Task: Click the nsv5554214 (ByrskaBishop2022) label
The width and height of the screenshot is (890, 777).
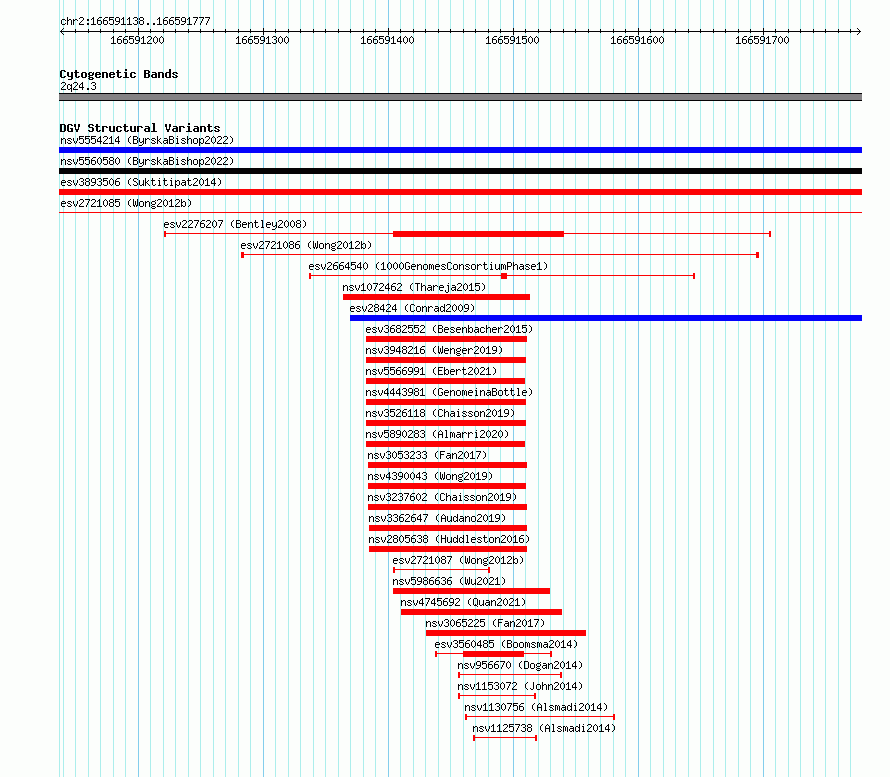Action: tap(147, 140)
